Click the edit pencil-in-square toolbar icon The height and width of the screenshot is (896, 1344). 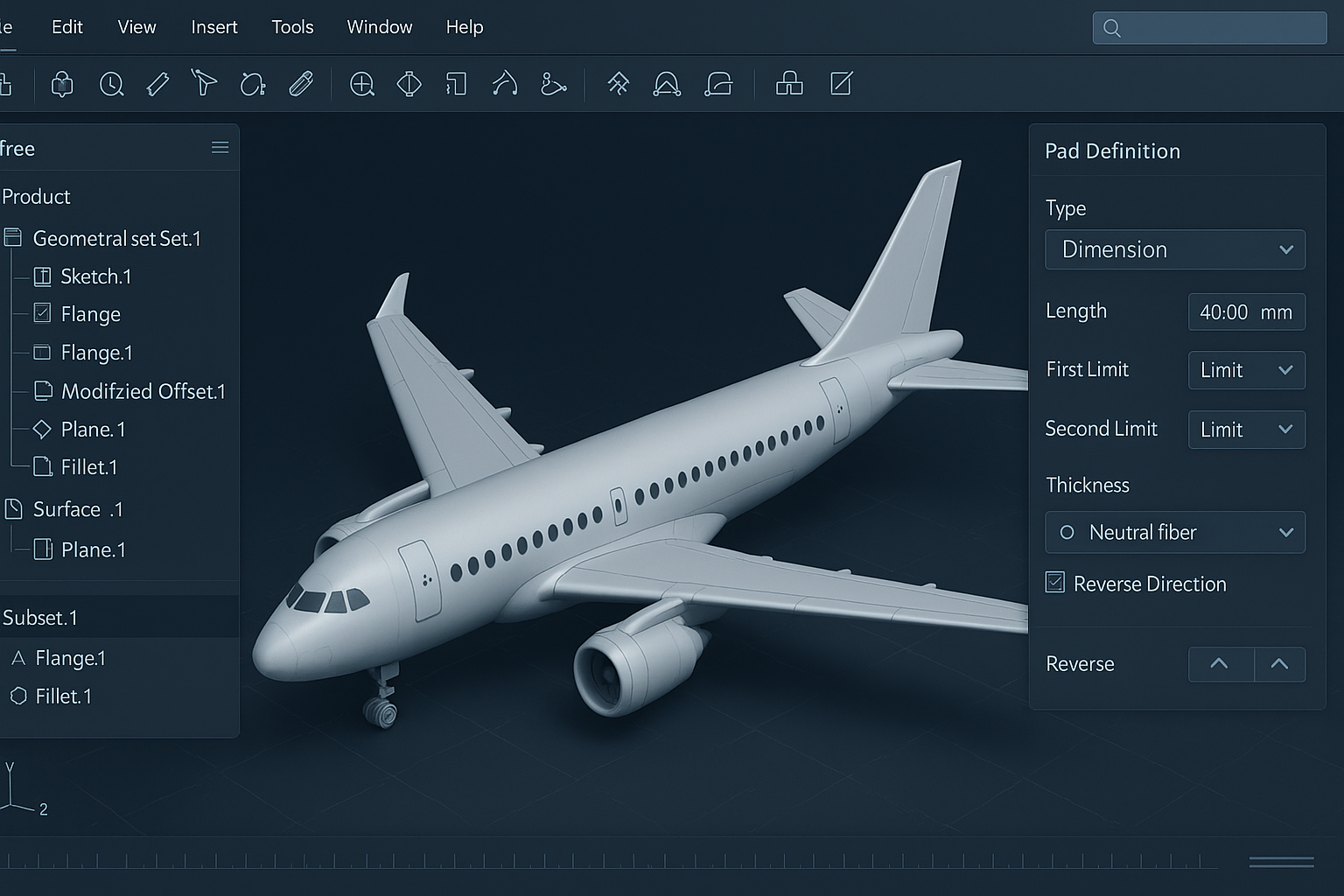(841, 84)
